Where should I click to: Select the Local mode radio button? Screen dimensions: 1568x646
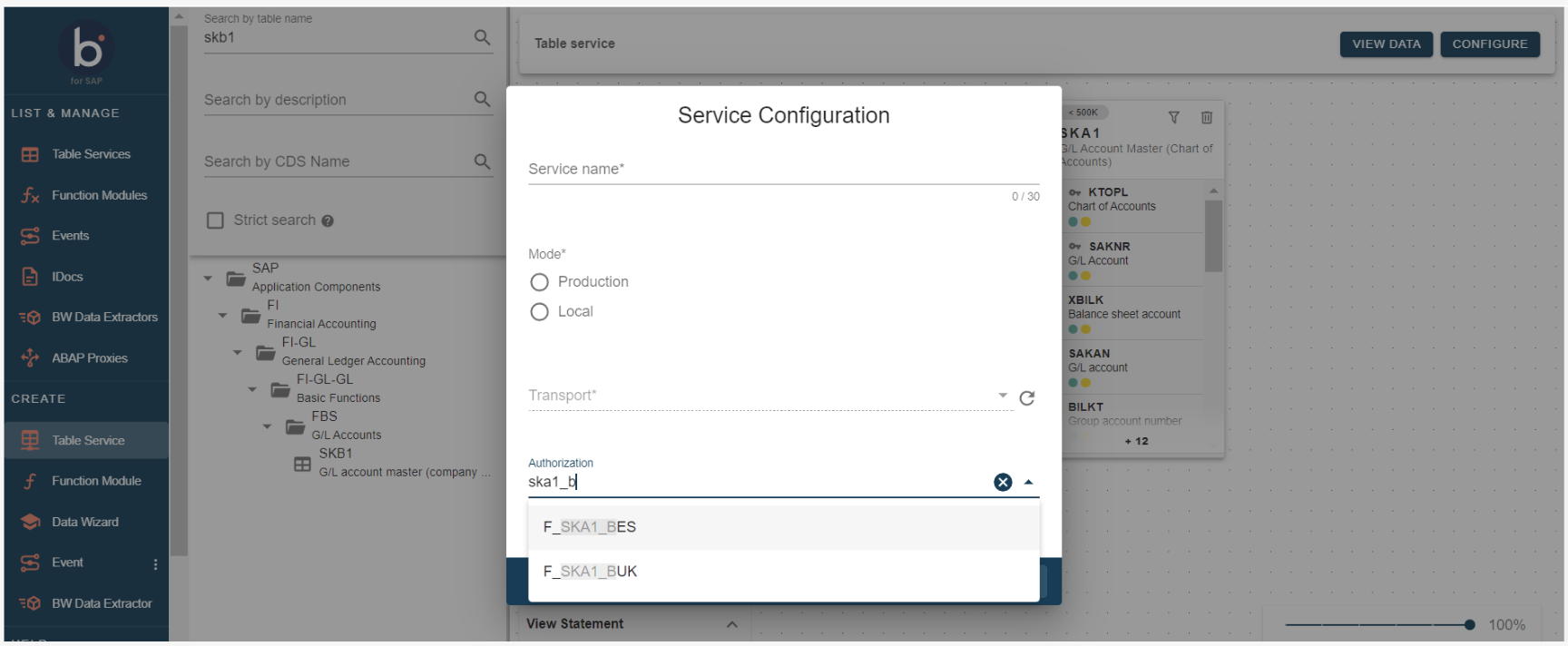click(539, 312)
